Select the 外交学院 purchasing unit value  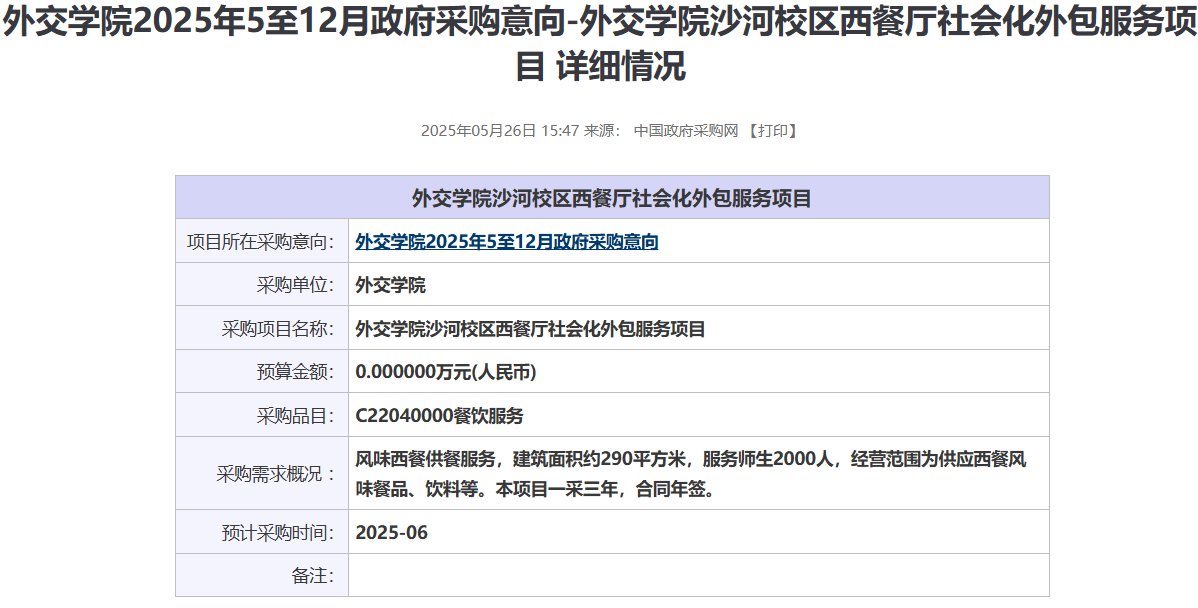(390, 285)
